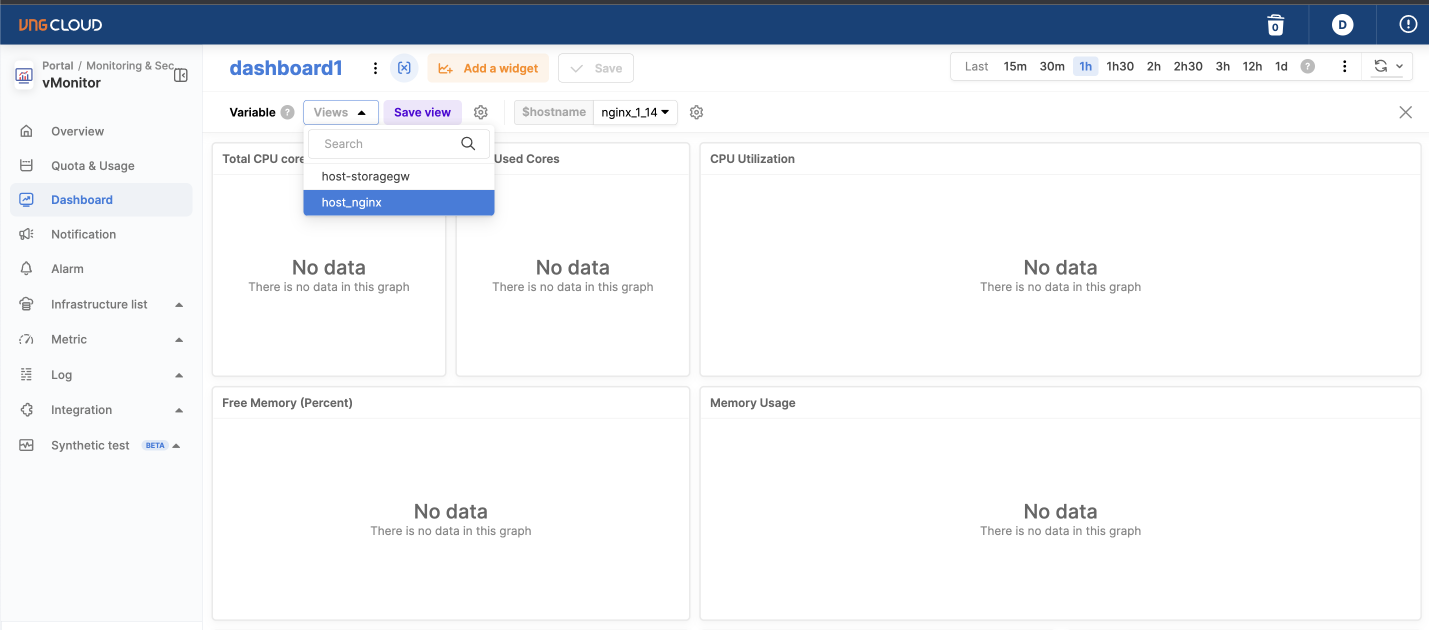Open the nginx_1_14 hostname dropdown
Screen dimensions: 1429x630
pyautogui.click(x=635, y=112)
